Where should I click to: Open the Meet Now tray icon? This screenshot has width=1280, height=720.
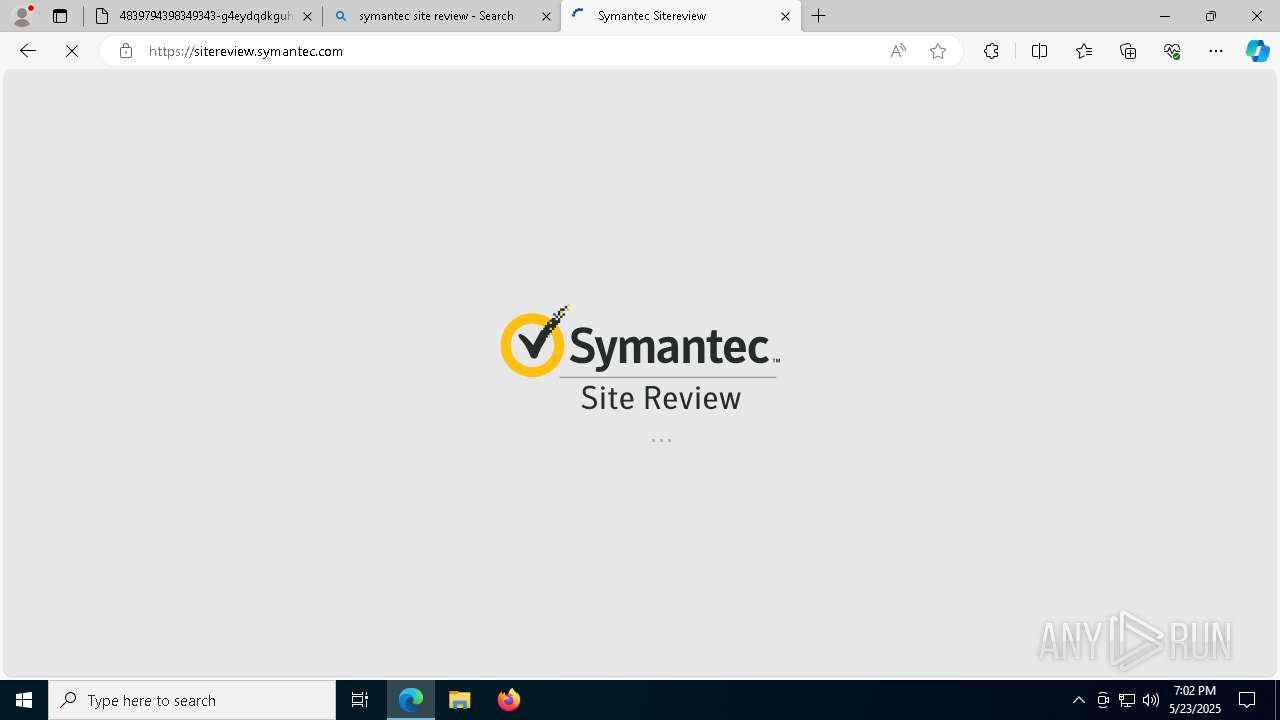pyautogui.click(x=1103, y=700)
